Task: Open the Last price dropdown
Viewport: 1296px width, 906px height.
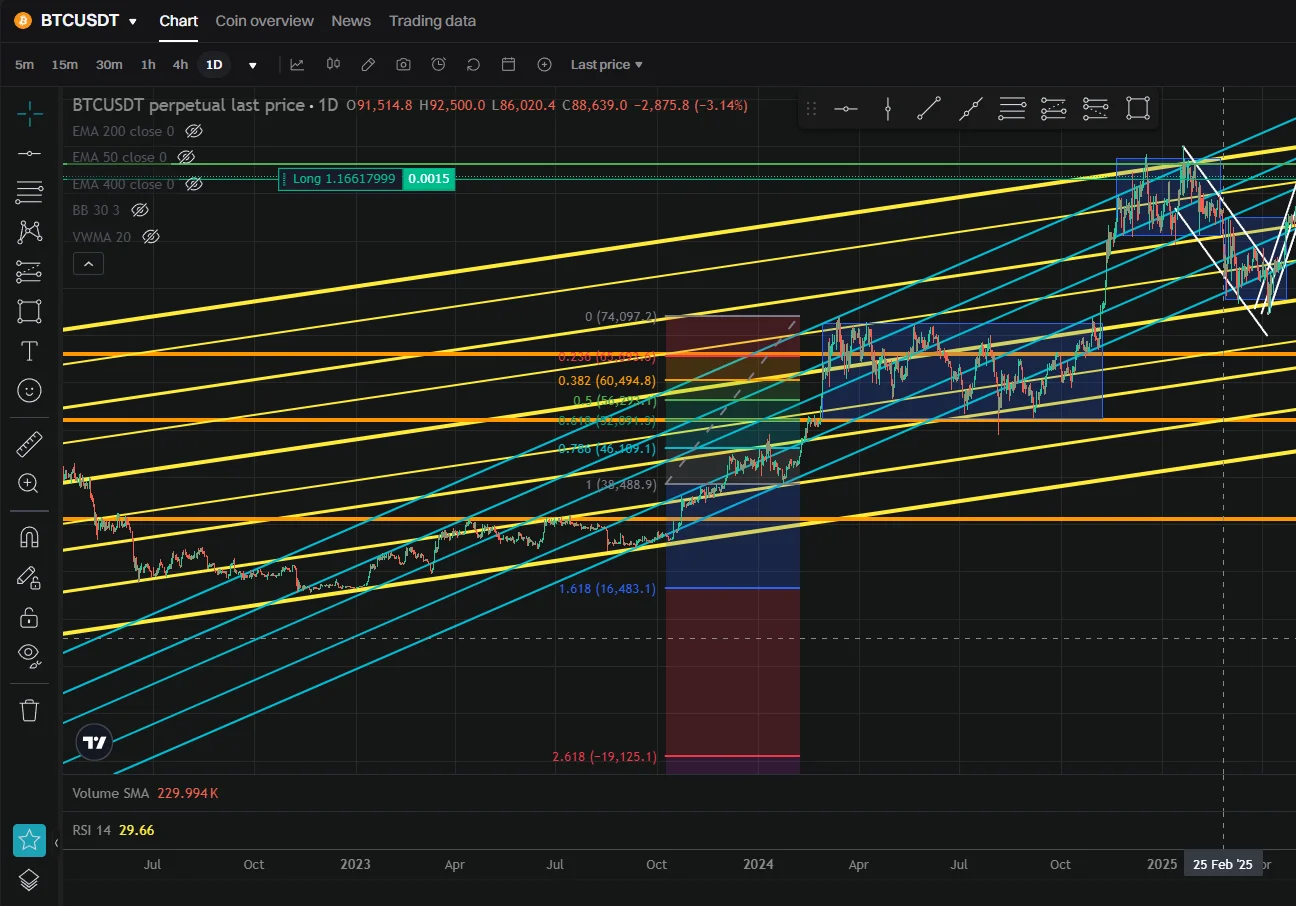Action: [606, 64]
